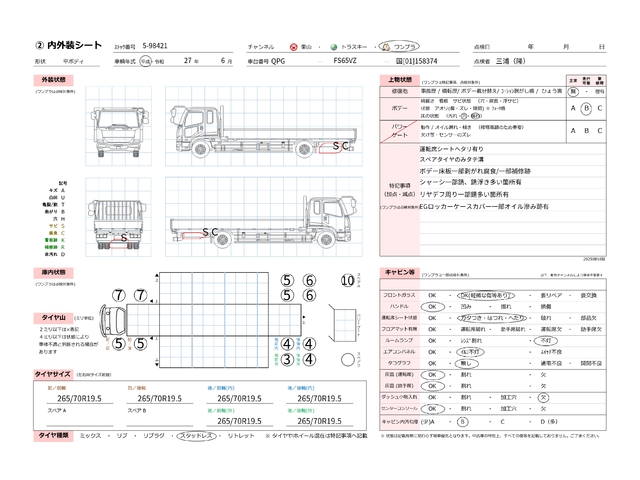Click the stock number field 5-98421

(x=155, y=46)
